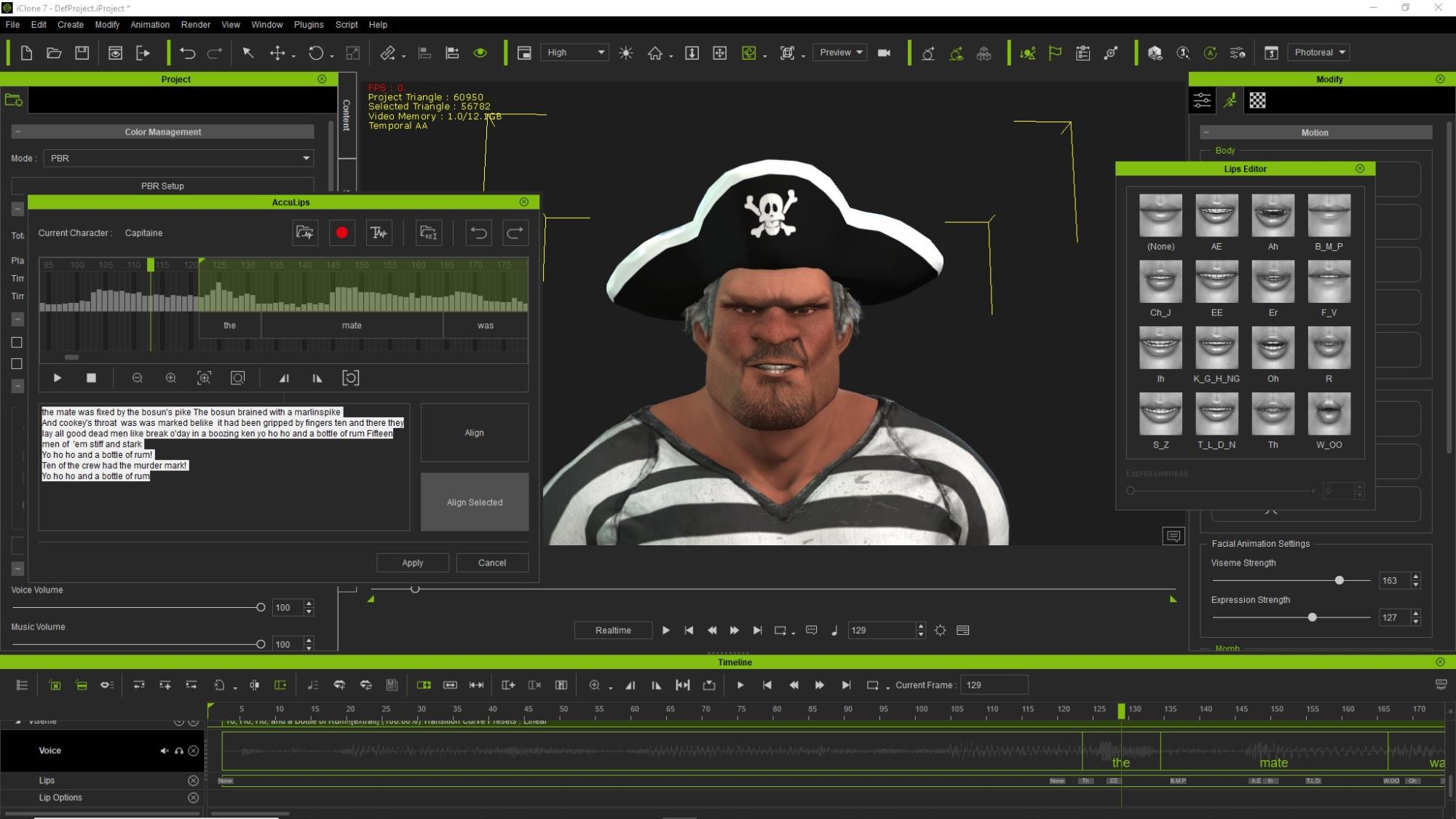
Task: Click the Align Selected button
Action: point(475,502)
